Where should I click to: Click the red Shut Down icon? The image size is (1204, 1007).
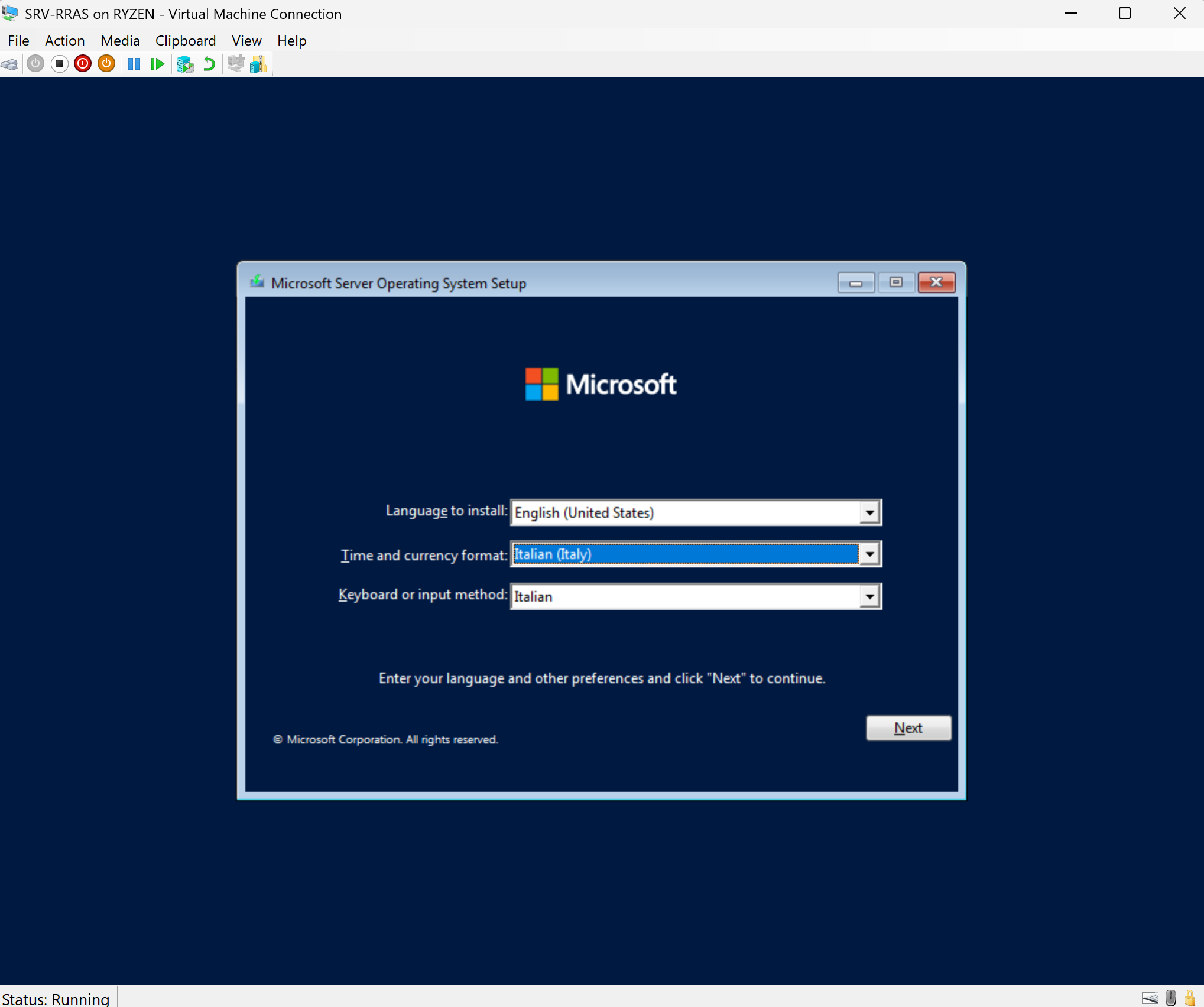(x=83, y=64)
